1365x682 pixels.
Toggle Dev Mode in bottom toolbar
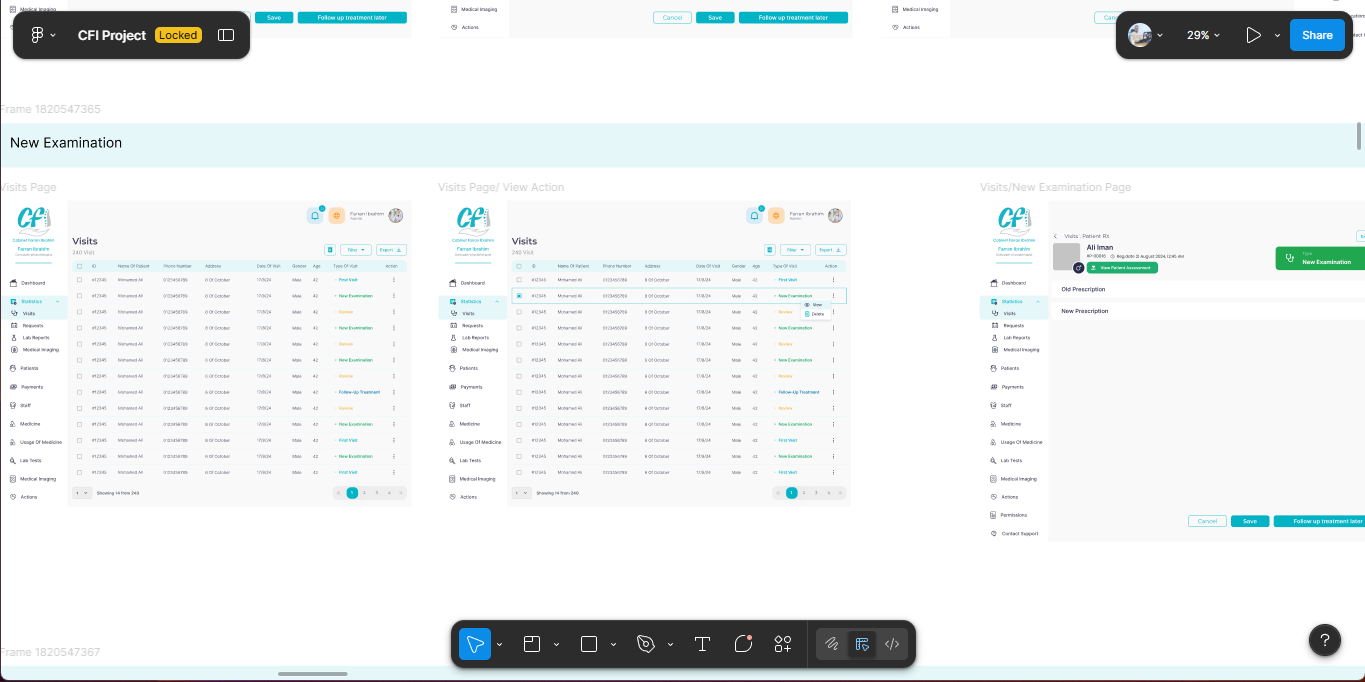(892, 644)
